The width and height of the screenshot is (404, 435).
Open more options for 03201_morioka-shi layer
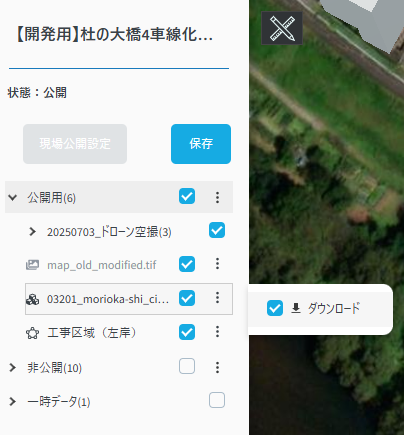pyautogui.click(x=217, y=297)
